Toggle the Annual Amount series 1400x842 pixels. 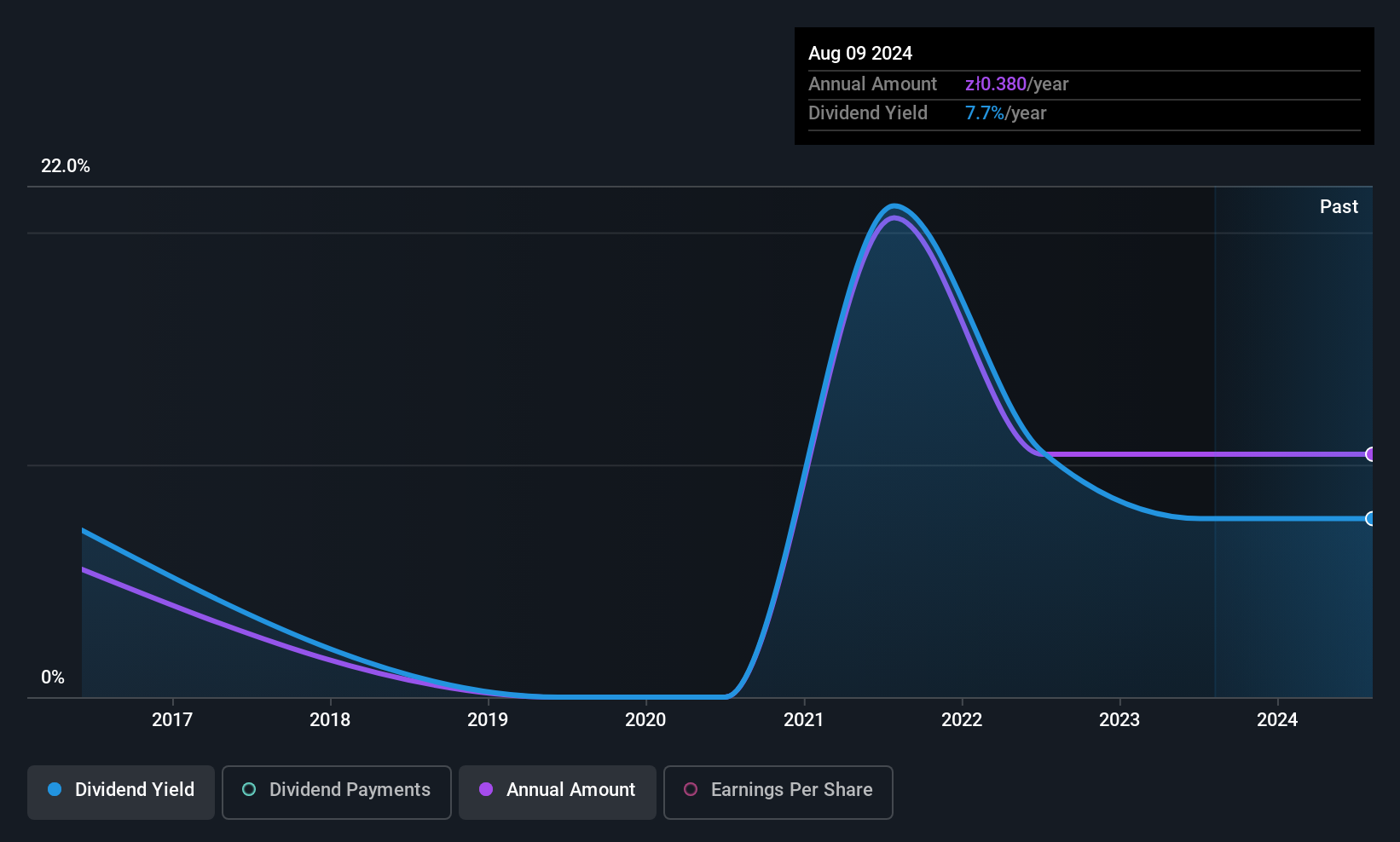pyautogui.click(x=558, y=793)
